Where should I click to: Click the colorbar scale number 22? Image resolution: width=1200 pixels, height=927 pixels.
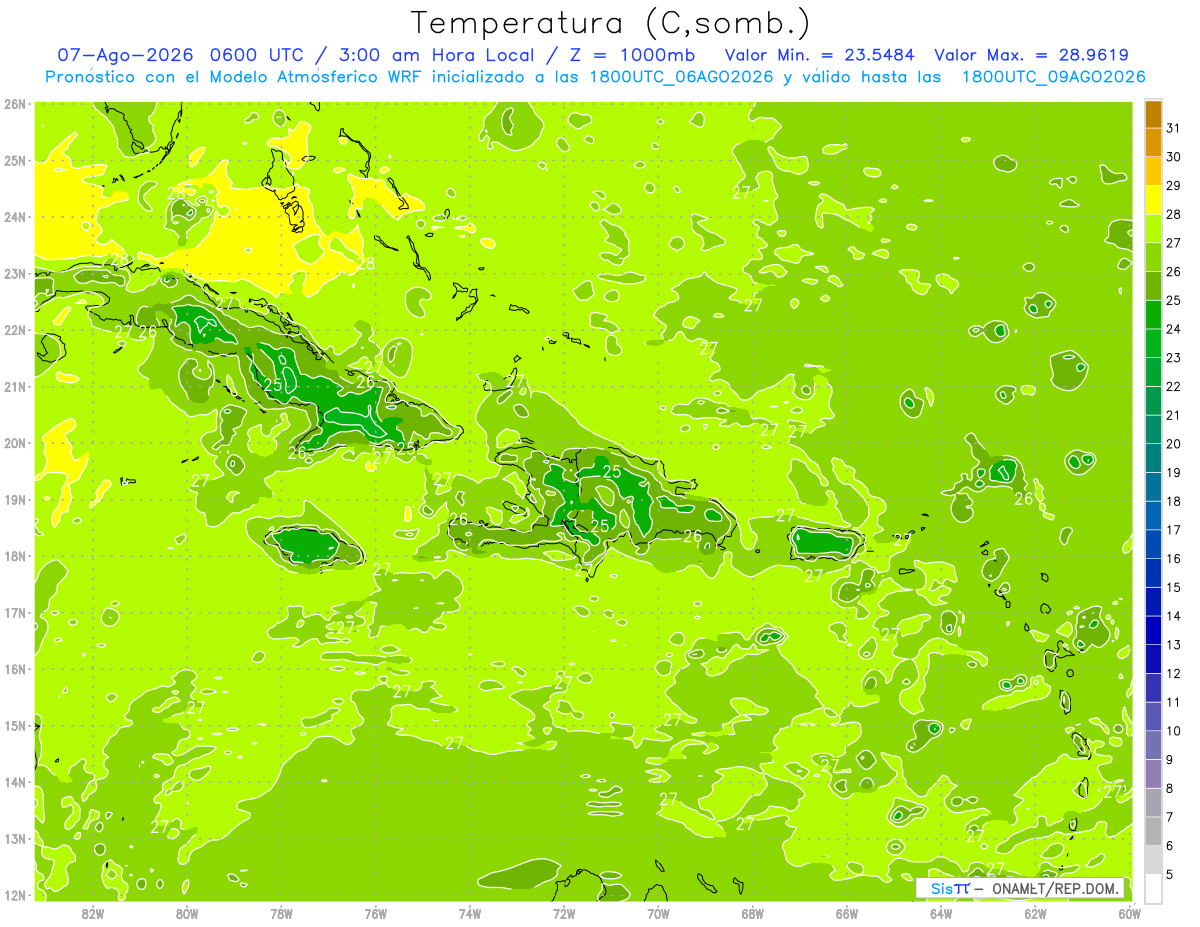tap(1173, 387)
